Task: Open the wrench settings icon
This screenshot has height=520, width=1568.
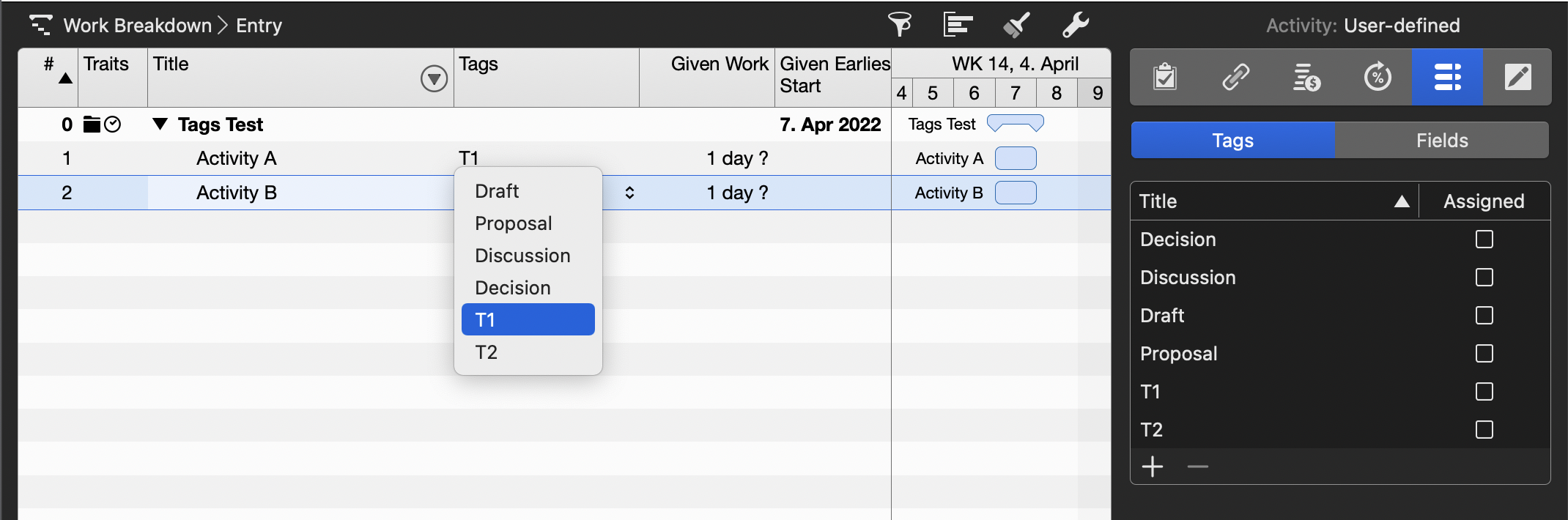Action: (1076, 25)
